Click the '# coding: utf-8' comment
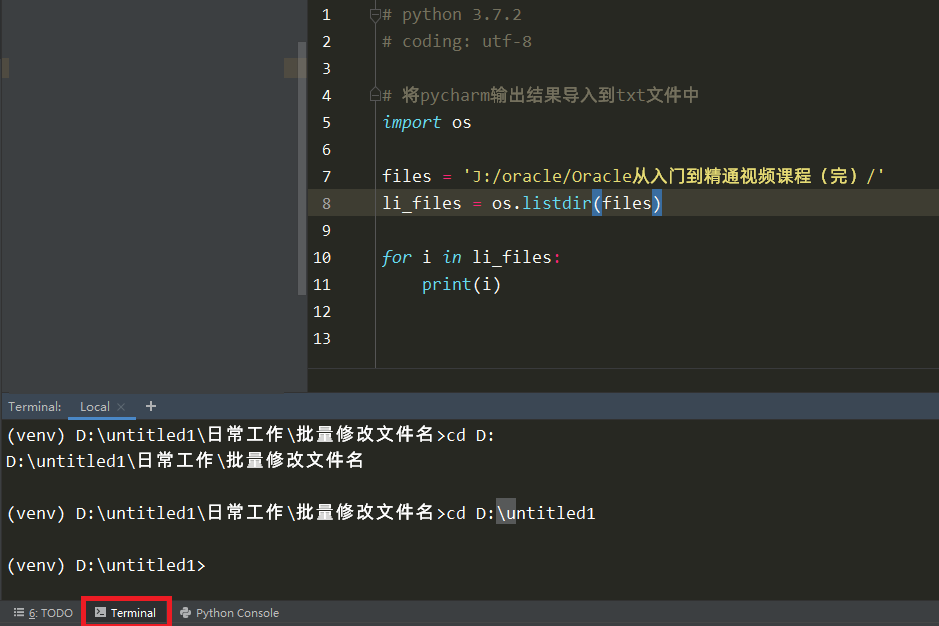 click(x=456, y=41)
